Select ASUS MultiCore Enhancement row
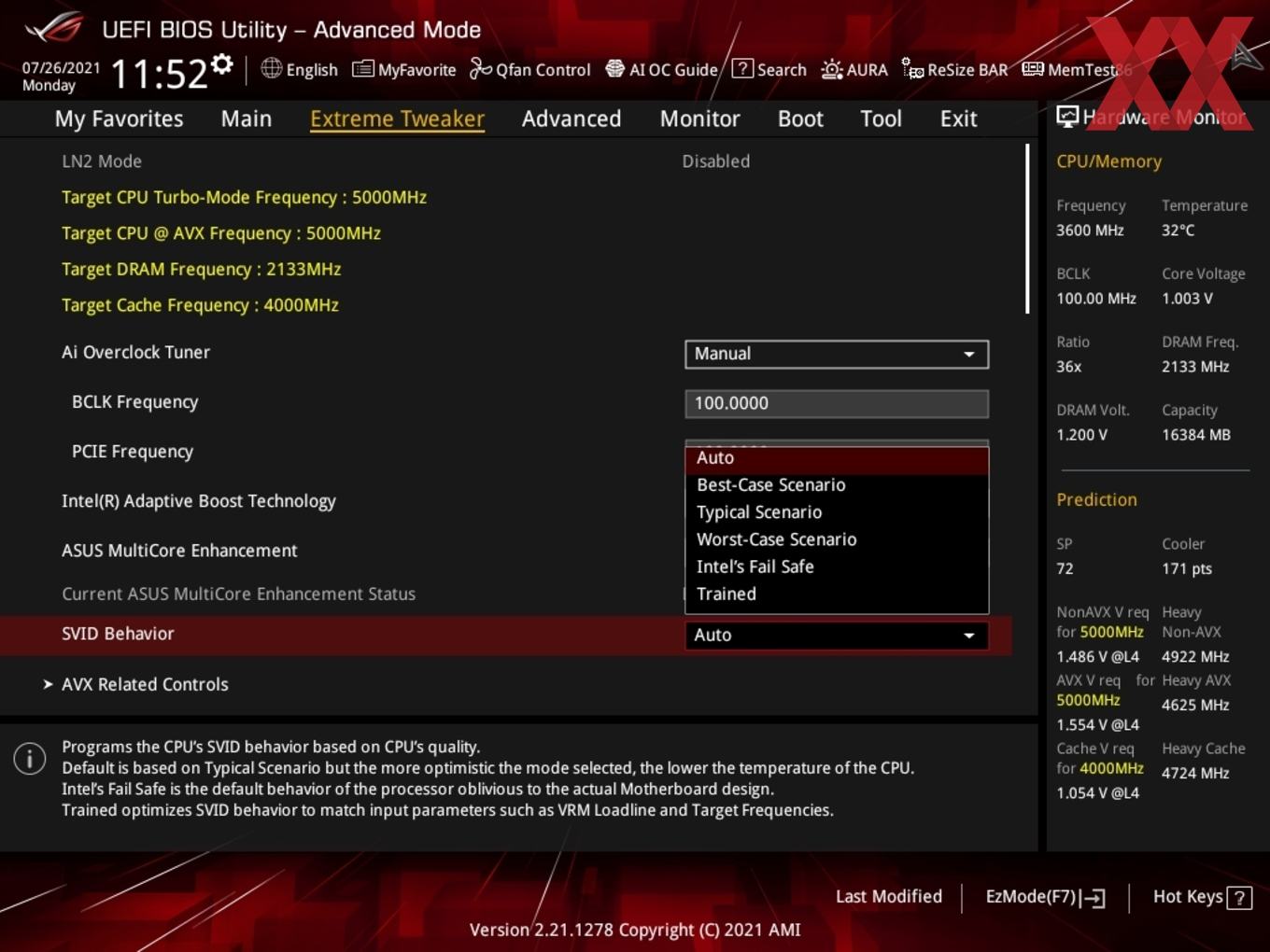Viewport: 1270px width, 952px height. 179,551
